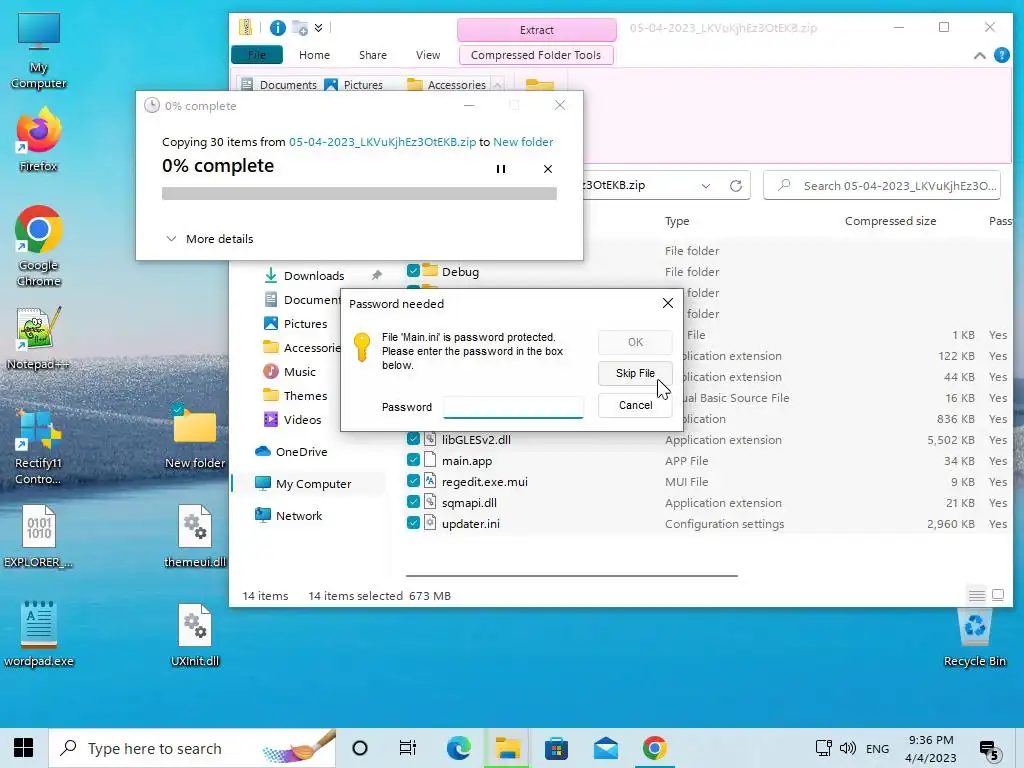Viewport: 1024px width, 768px height.
Task: Pause the copy operation
Action: (x=501, y=169)
